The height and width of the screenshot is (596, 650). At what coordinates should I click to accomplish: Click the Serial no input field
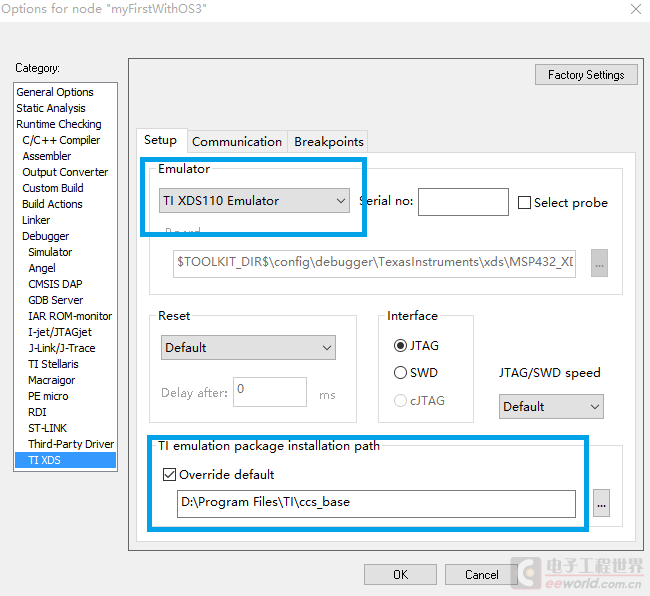pyautogui.click(x=463, y=202)
